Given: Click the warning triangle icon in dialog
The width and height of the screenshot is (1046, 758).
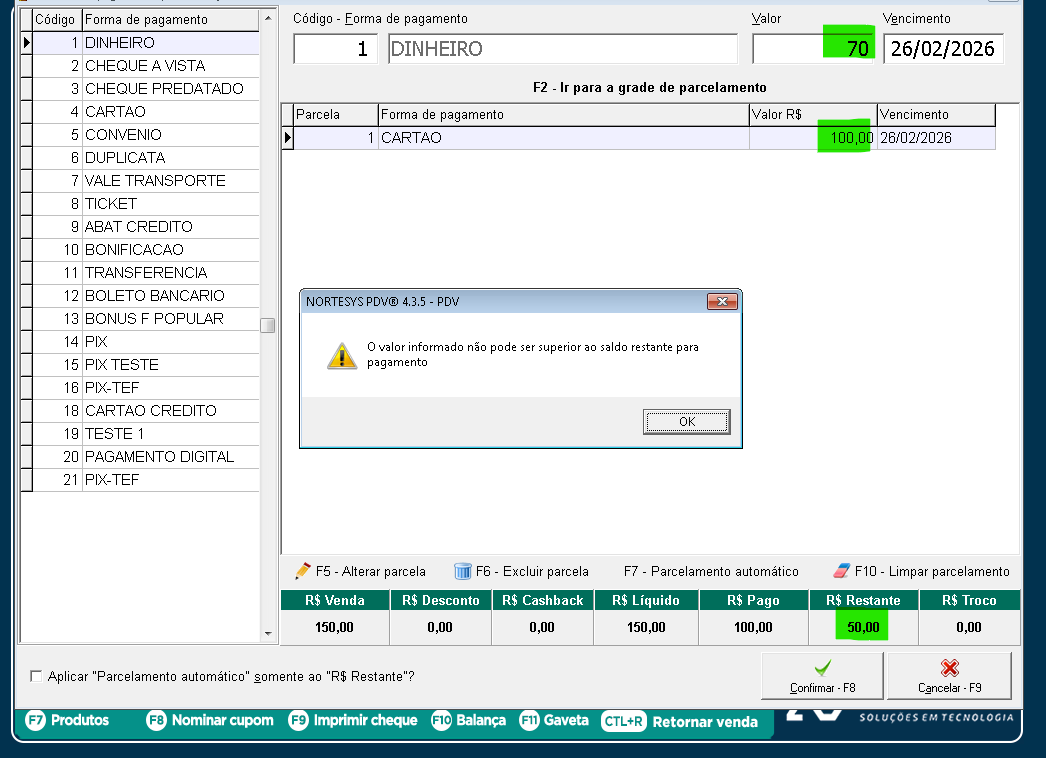Looking at the screenshot, I should (x=342, y=355).
